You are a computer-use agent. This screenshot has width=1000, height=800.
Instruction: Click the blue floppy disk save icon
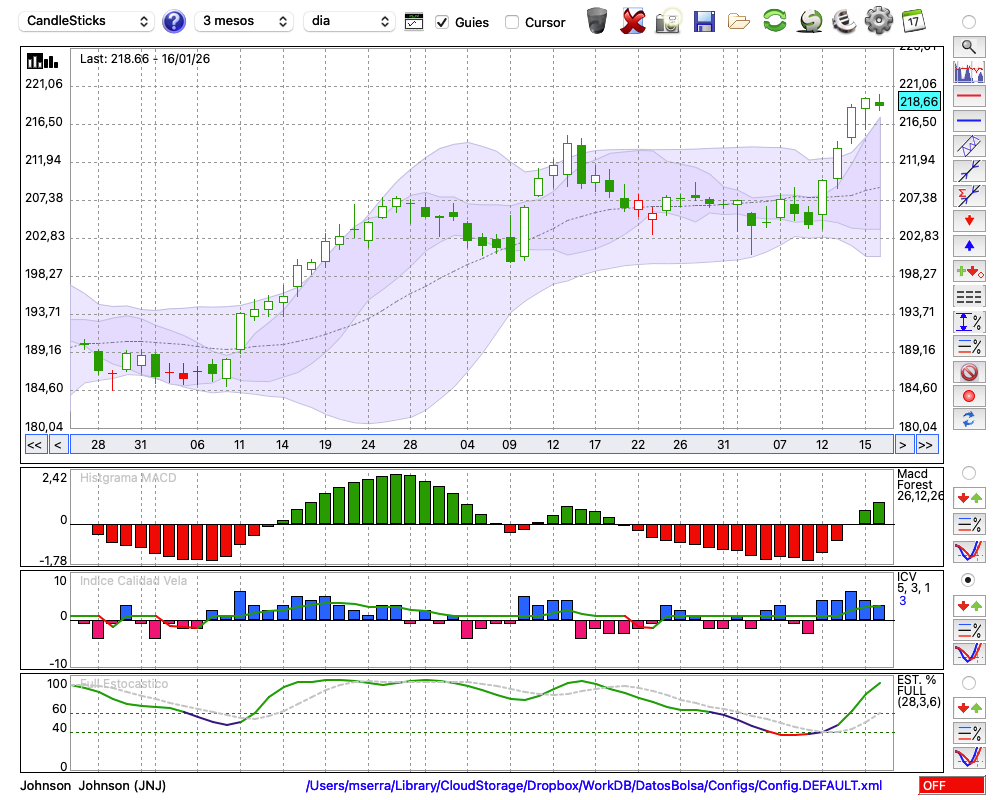(x=704, y=21)
